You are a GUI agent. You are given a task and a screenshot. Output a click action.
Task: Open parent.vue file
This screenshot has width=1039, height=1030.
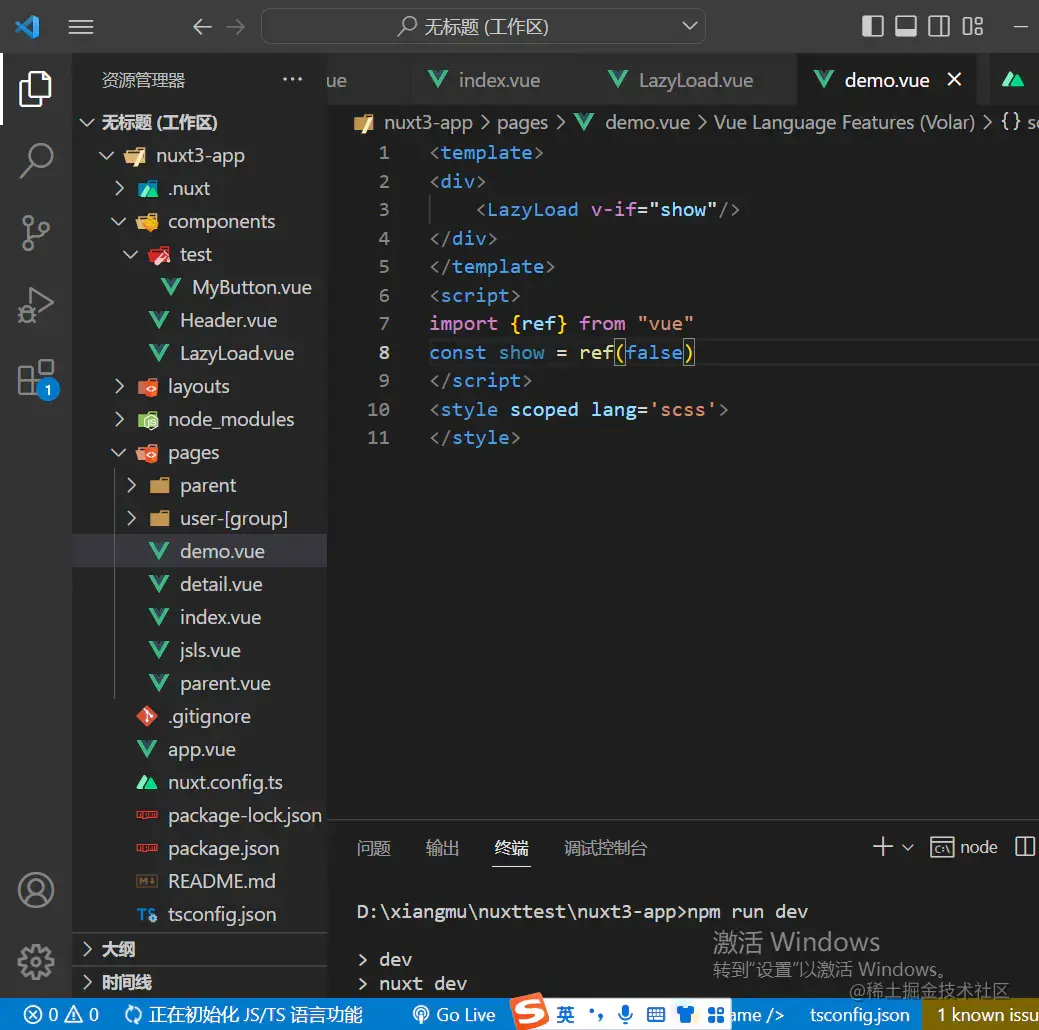200,684
